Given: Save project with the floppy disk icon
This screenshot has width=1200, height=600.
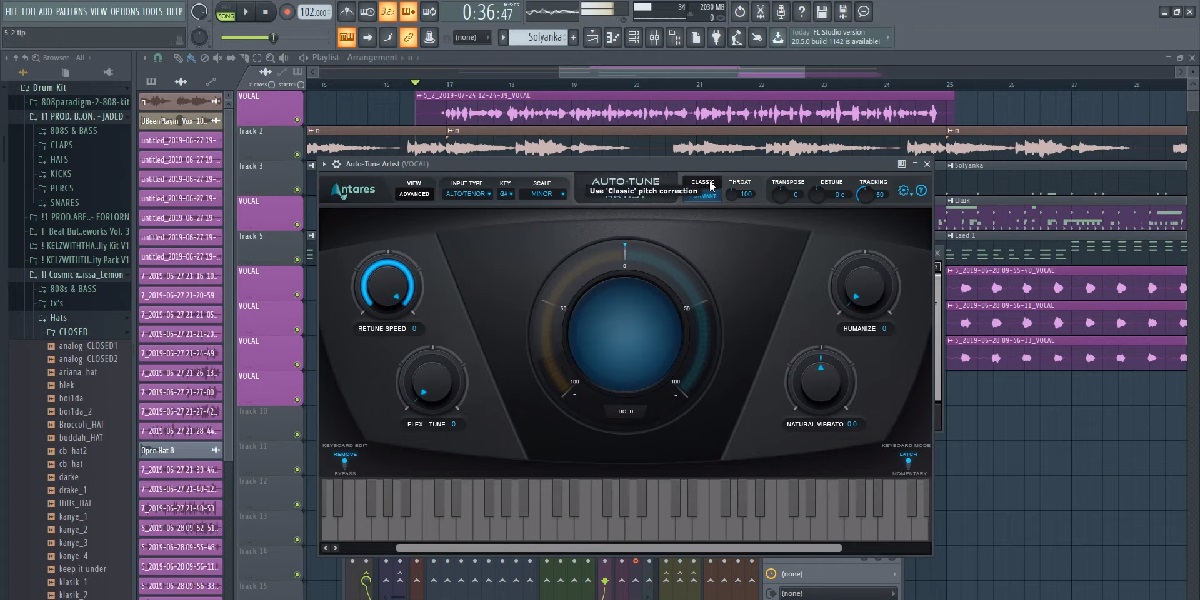Looking at the screenshot, I should [x=822, y=12].
